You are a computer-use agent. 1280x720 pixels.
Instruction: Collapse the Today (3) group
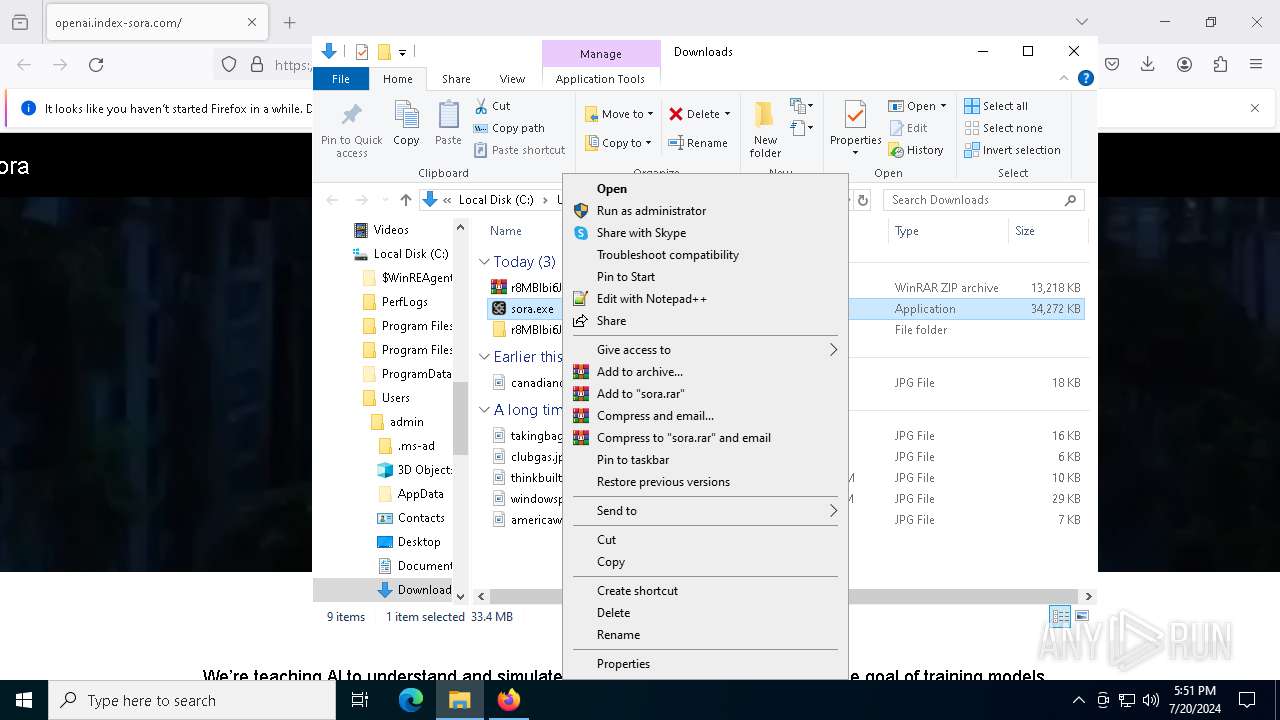484,262
